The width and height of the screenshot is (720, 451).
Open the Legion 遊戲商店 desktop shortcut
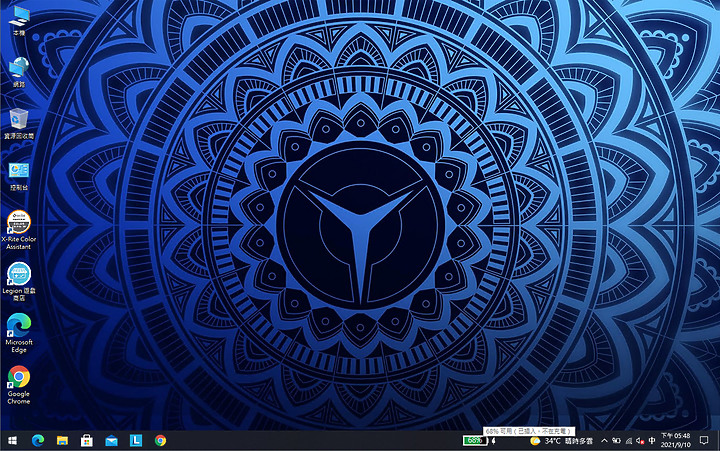coord(19,282)
